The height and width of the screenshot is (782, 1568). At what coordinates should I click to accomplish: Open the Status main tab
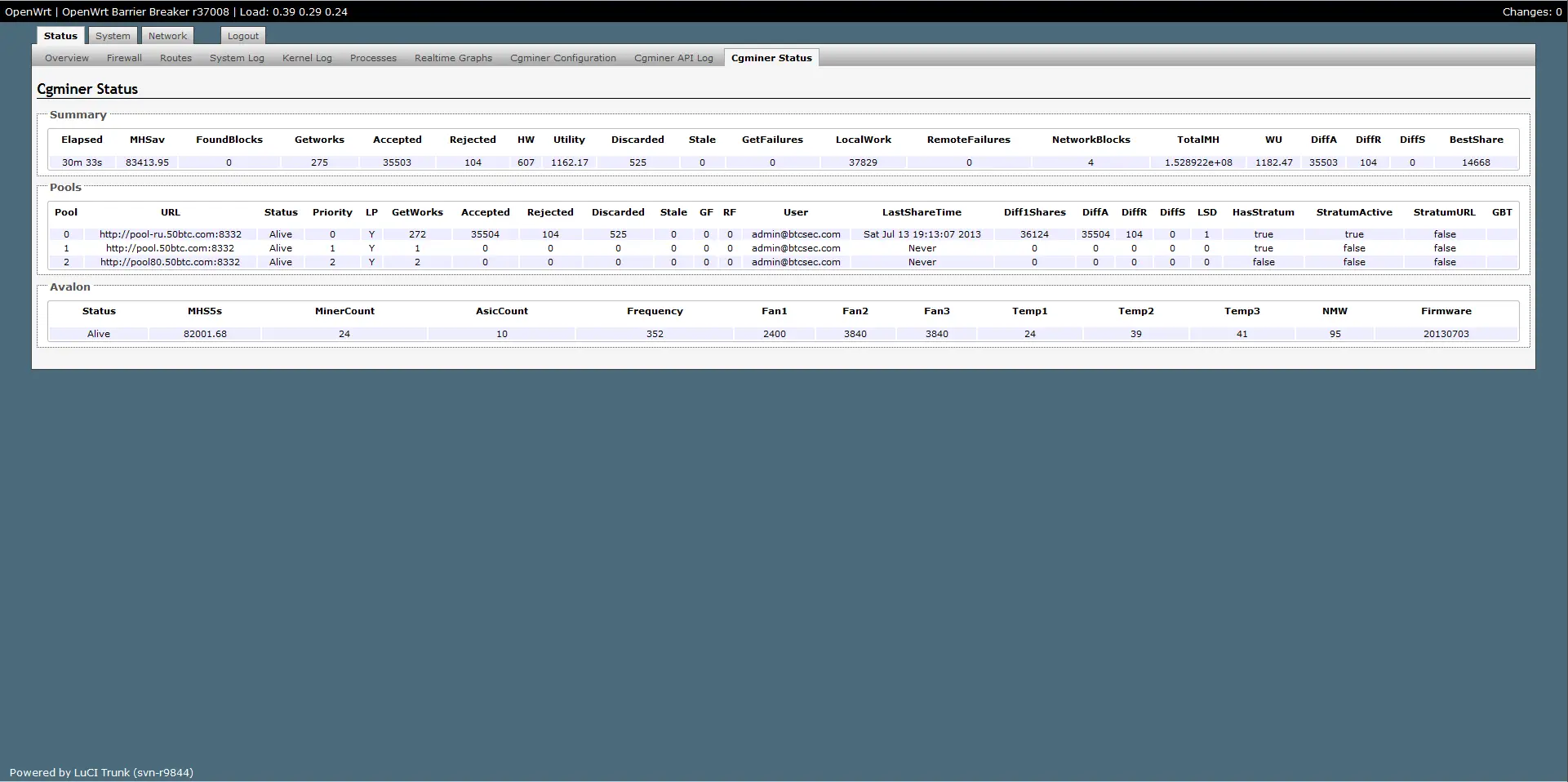click(x=60, y=36)
